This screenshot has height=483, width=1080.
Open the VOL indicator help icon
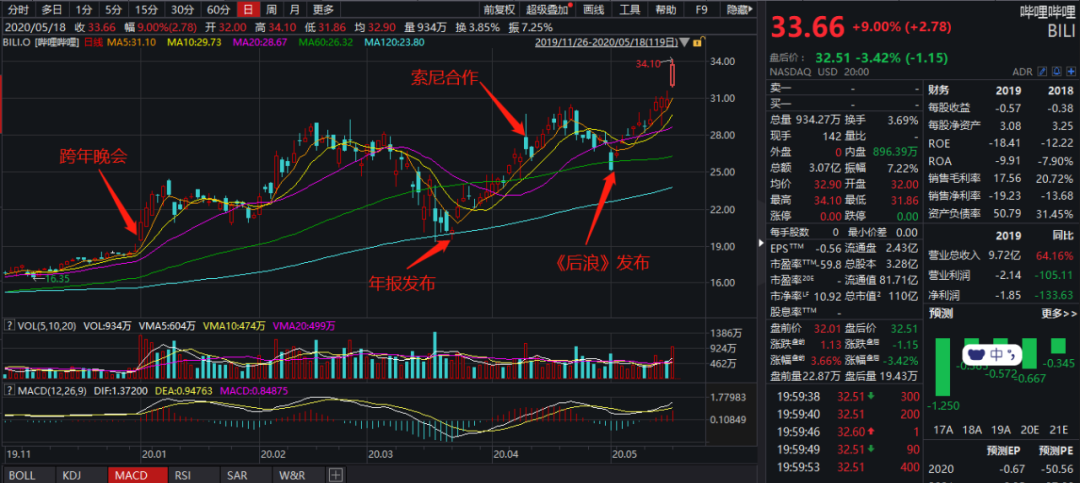point(10,325)
